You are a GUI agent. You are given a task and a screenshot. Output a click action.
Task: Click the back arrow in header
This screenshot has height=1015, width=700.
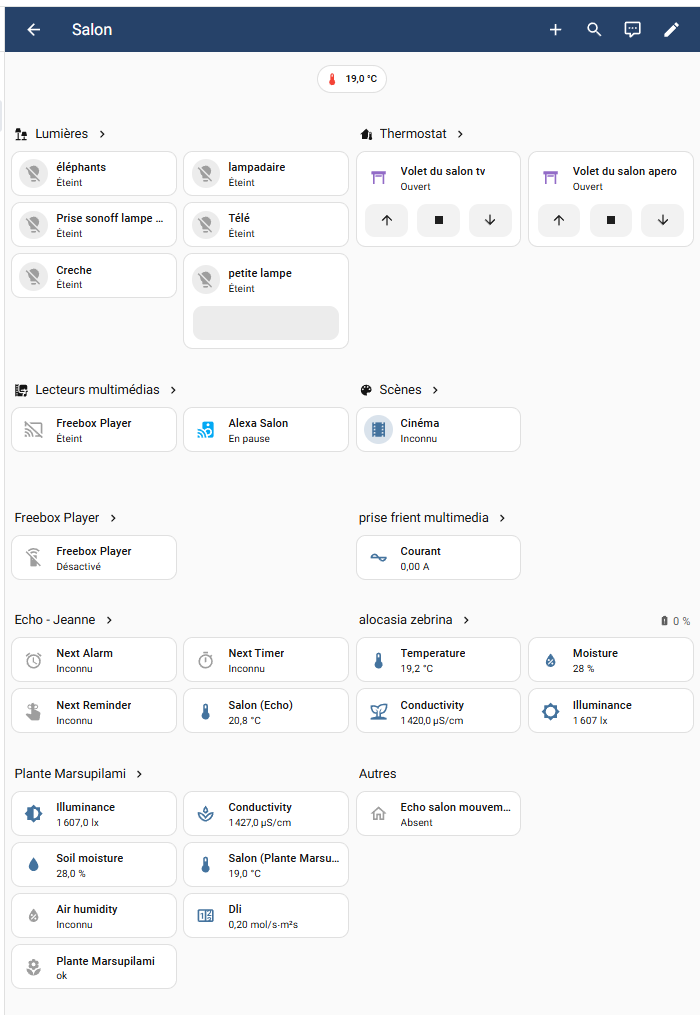point(34,30)
